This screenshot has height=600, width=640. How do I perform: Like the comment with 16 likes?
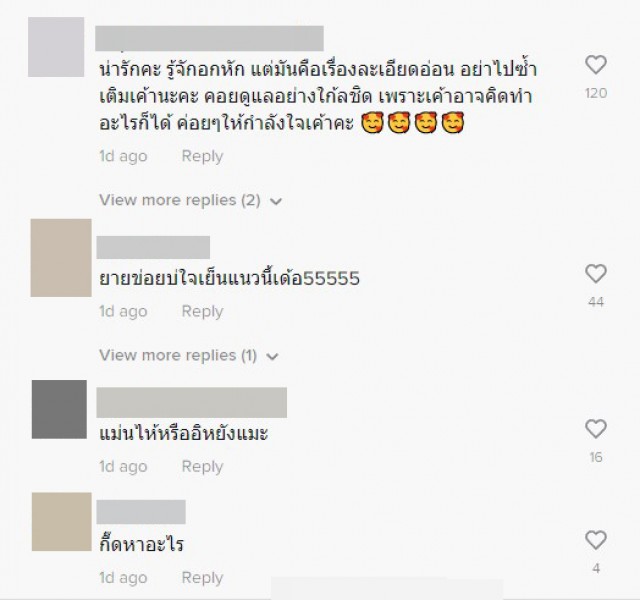[596, 429]
